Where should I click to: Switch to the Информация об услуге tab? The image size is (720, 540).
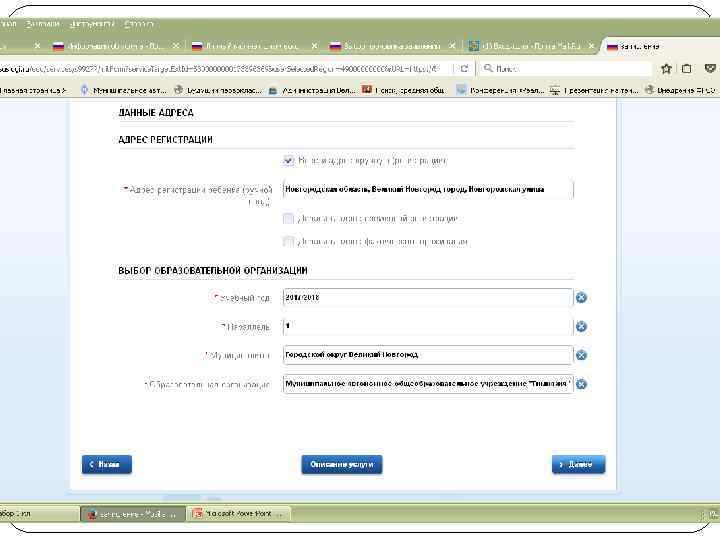116,46
